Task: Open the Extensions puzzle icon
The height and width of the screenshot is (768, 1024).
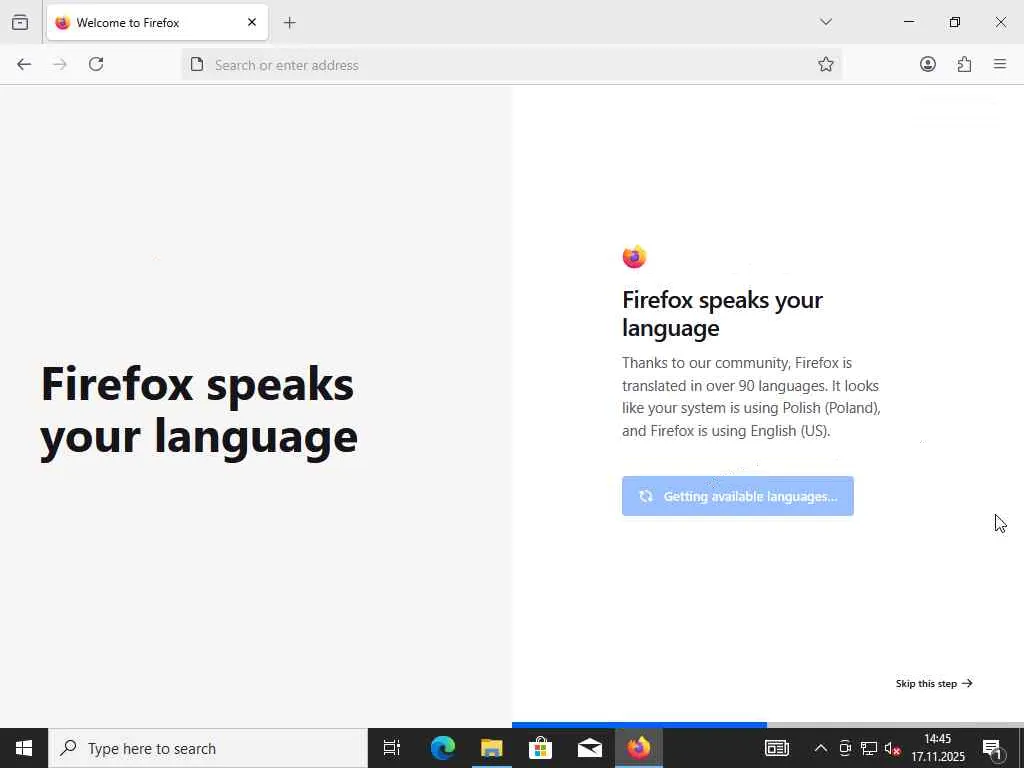Action: coord(964,64)
